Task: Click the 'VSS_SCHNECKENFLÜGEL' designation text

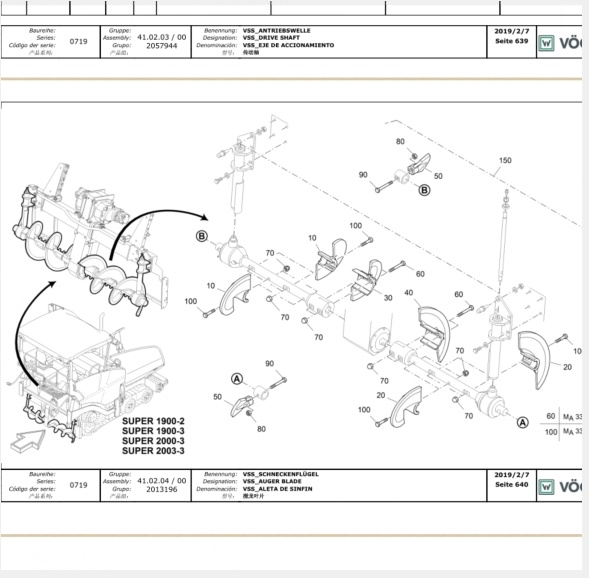Action: coord(281,474)
